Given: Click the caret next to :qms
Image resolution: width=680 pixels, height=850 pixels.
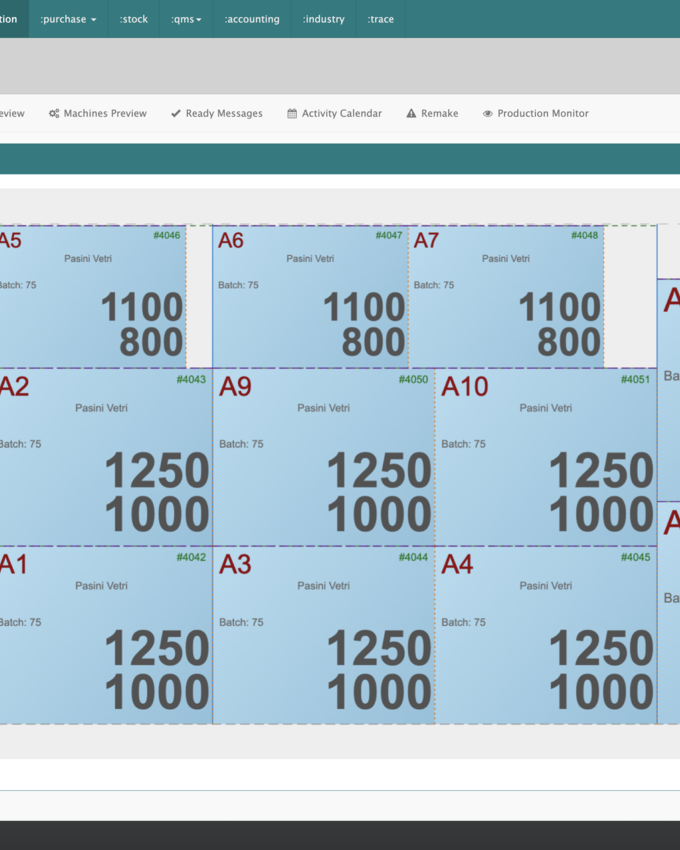Looking at the screenshot, I should click(198, 20).
